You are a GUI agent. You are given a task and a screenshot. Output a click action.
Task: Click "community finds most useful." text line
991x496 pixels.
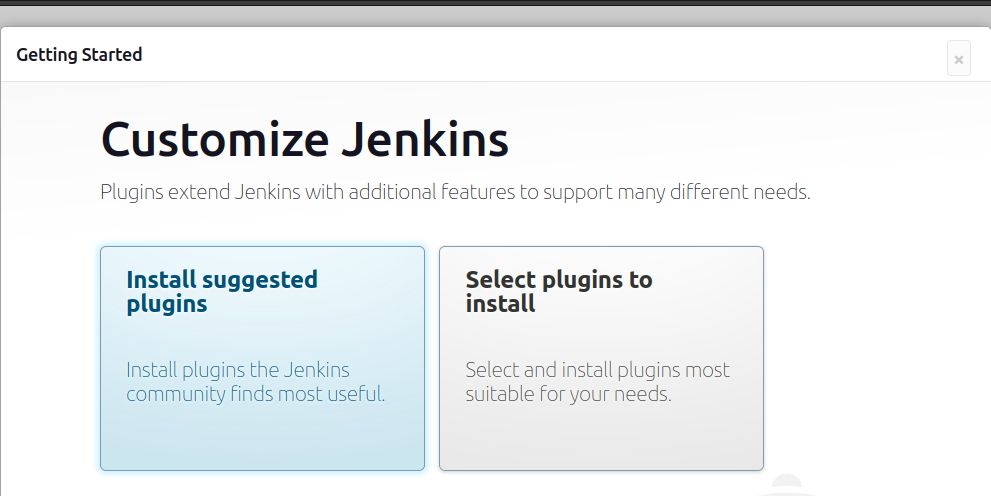pyautogui.click(x=255, y=394)
